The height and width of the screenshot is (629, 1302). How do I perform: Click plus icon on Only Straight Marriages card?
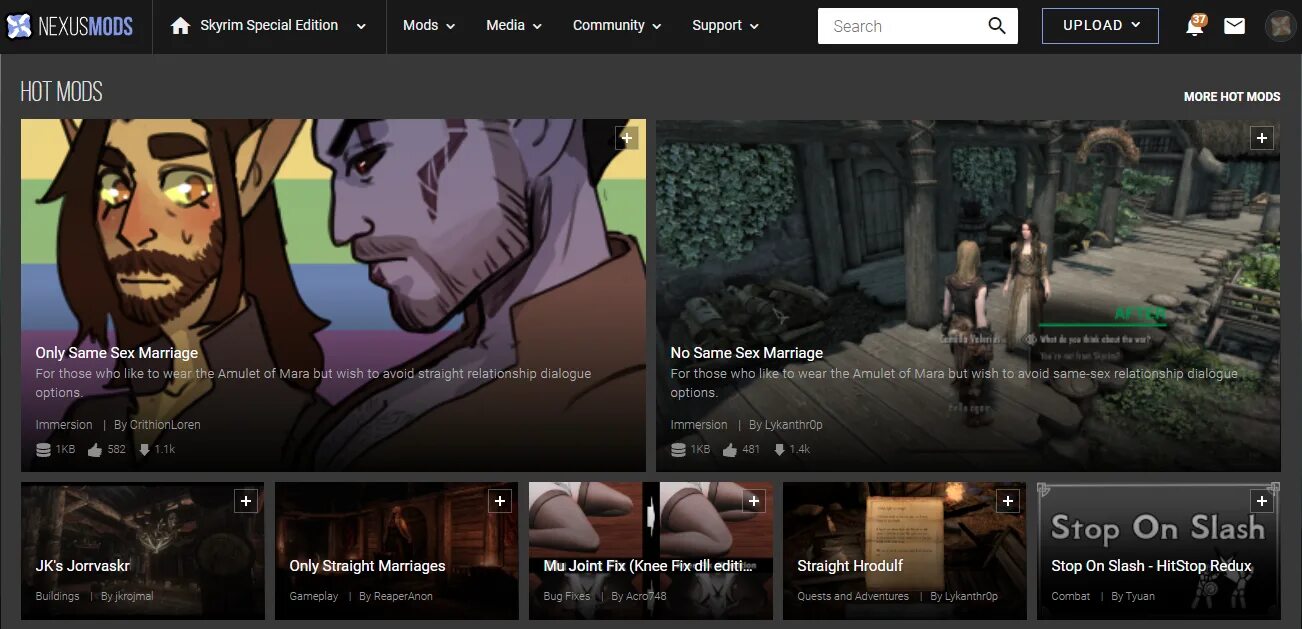[500, 501]
